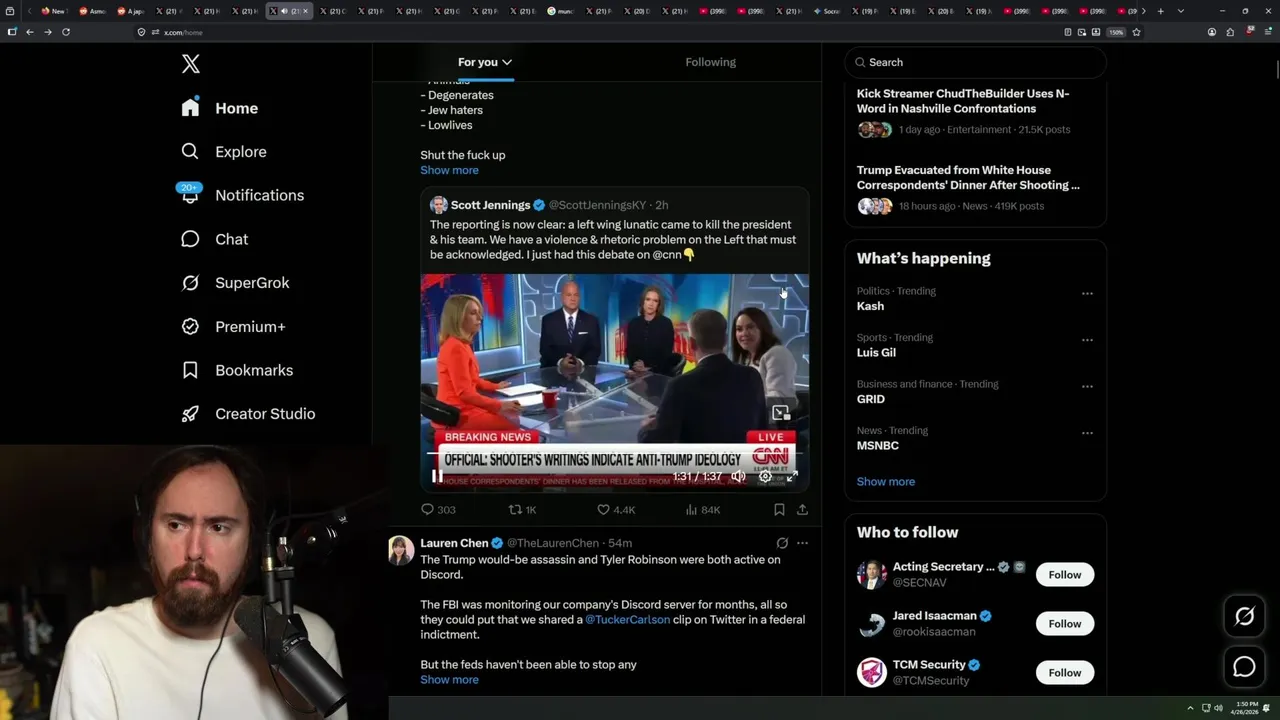Image resolution: width=1280 pixels, height=720 pixels.
Task: Enable picture-in-picture on the CNN video
Action: tap(781, 413)
